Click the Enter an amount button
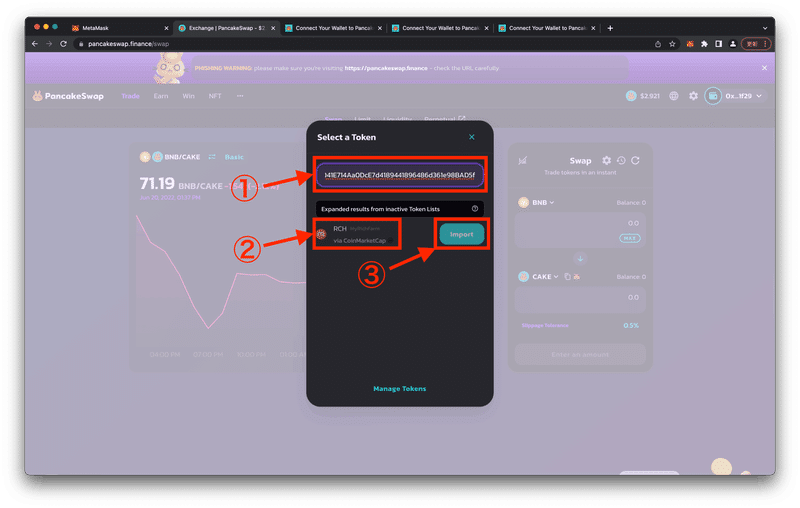This screenshot has height=508, width=800. coord(580,354)
